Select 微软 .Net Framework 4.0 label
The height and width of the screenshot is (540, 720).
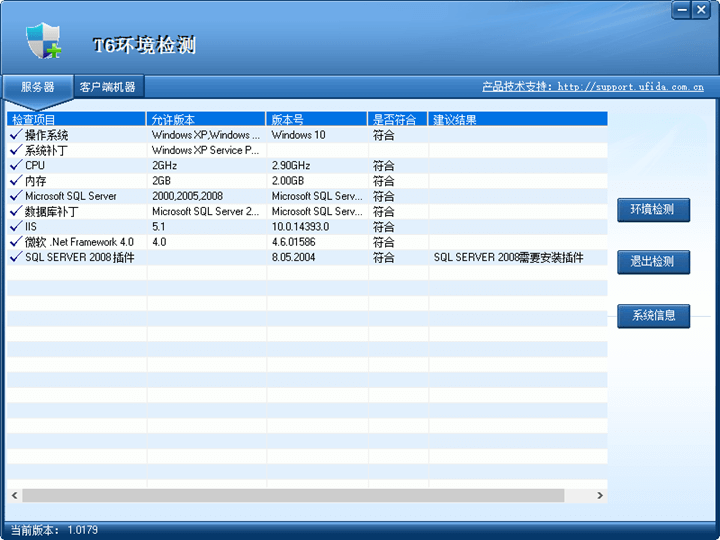coord(79,242)
